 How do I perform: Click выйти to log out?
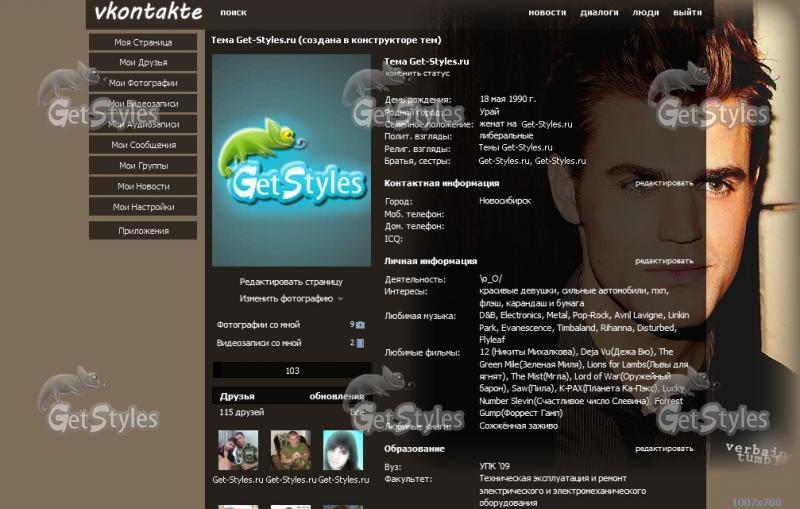(687, 12)
